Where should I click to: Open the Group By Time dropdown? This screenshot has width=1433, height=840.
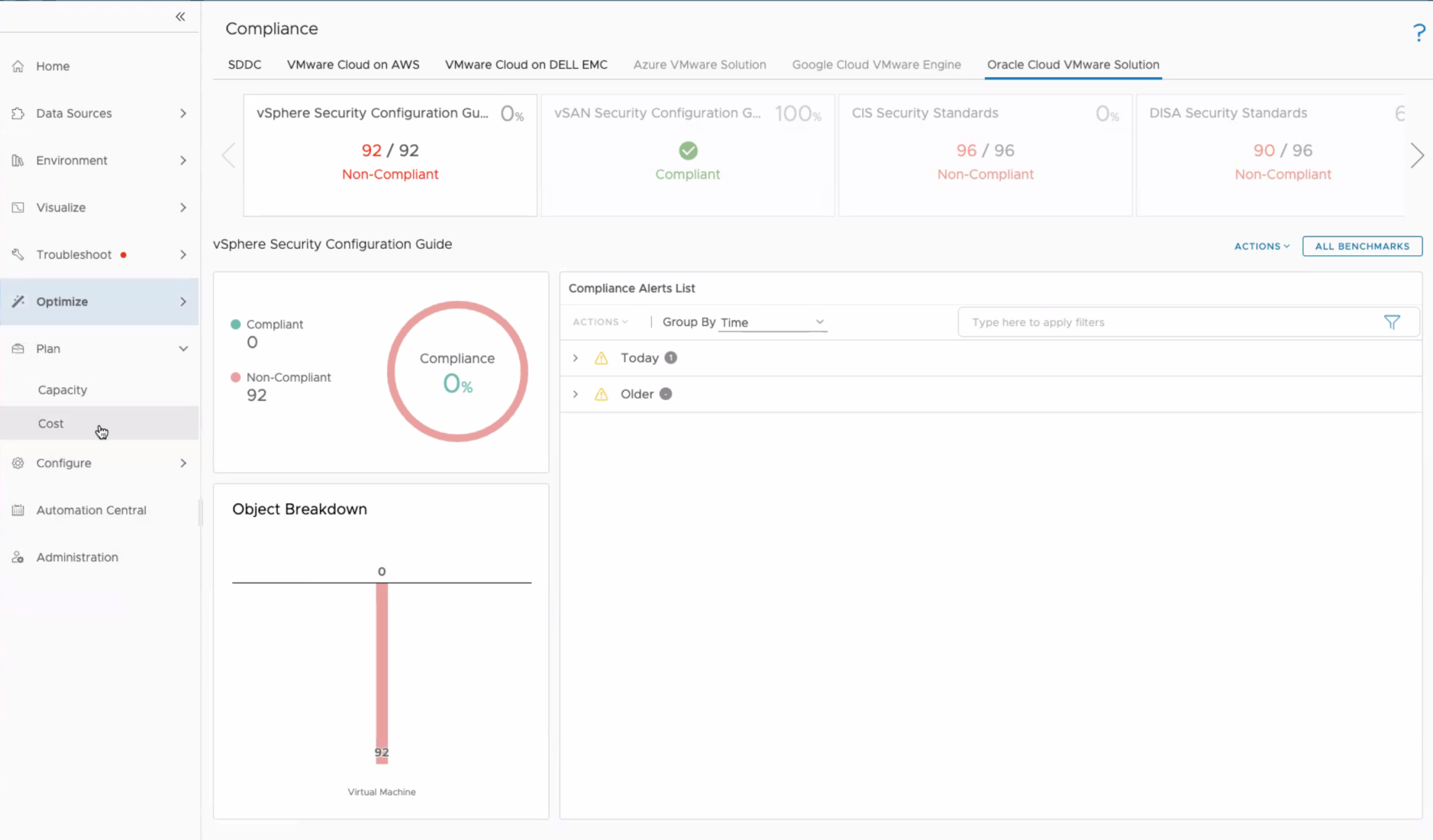point(772,322)
